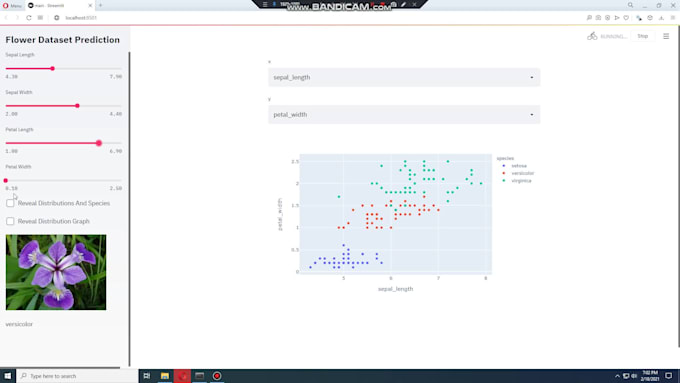Click the site info icon beside address
Image resolution: width=680 pixels, height=383 pixels.
[x=56, y=18]
